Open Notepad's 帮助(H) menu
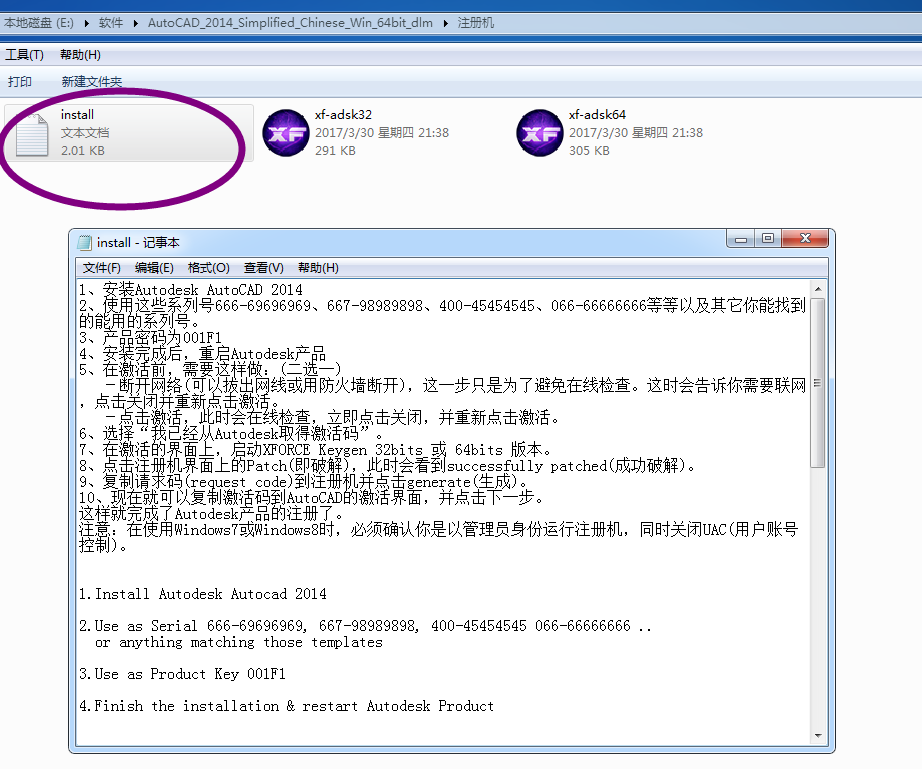The height and width of the screenshot is (769, 922). [318, 268]
